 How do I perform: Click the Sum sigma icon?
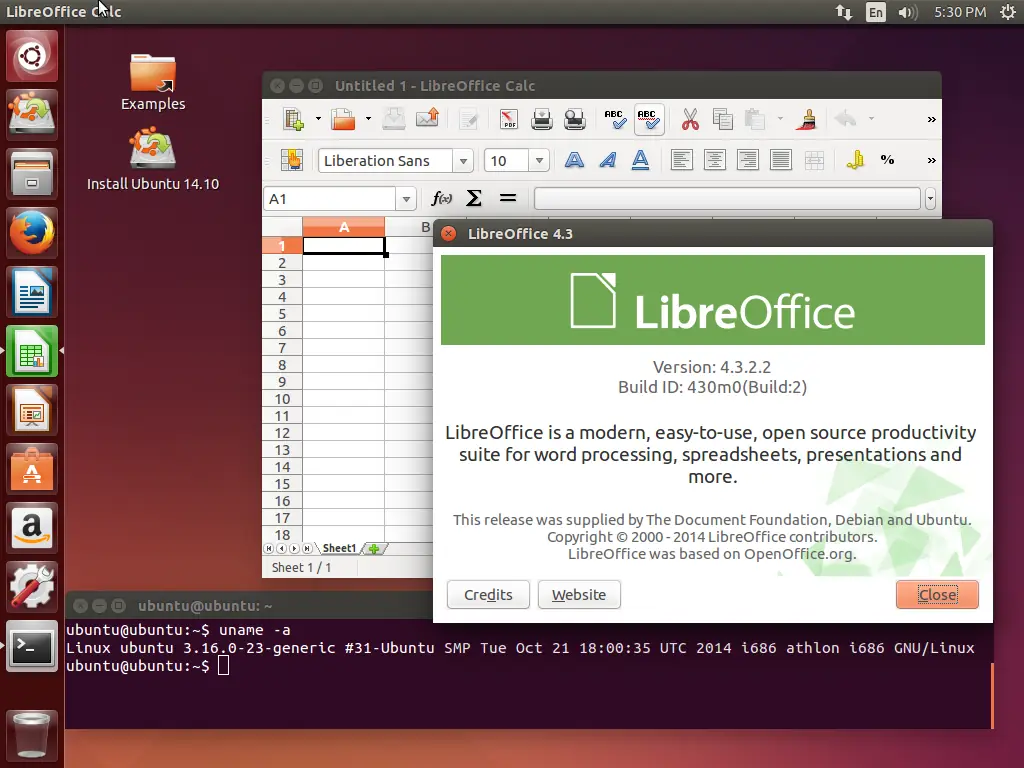tap(473, 199)
